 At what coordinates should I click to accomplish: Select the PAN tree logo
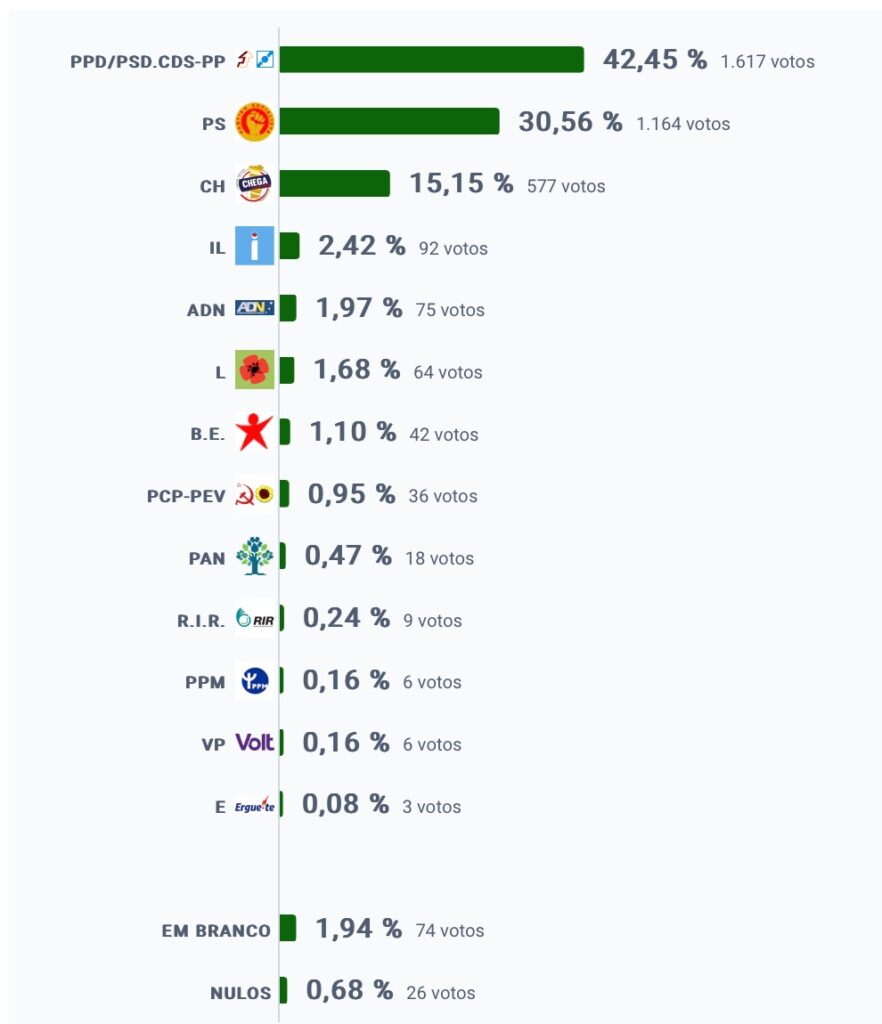coord(255,556)
